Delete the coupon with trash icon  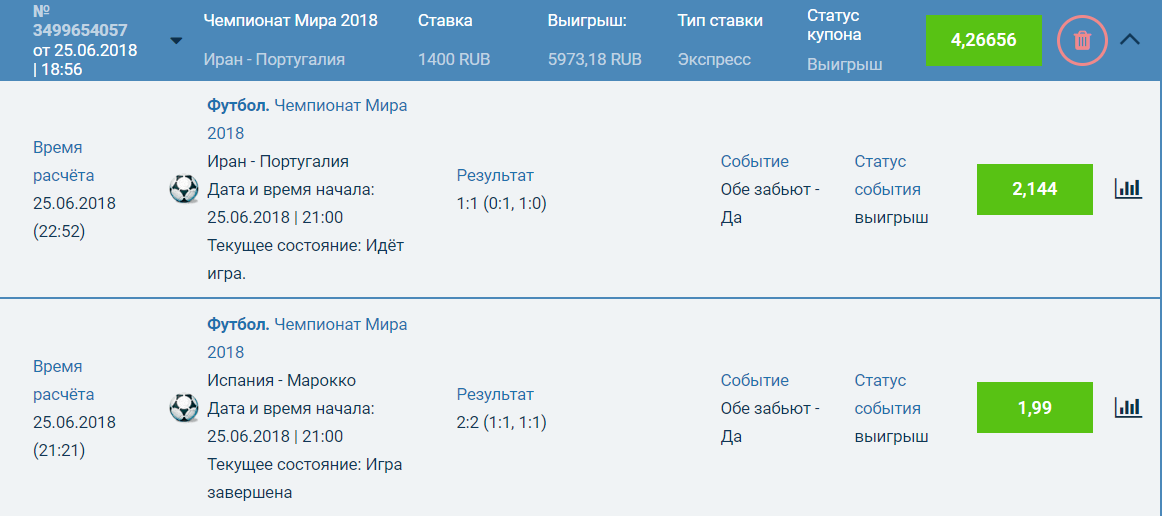point(1082,41)
